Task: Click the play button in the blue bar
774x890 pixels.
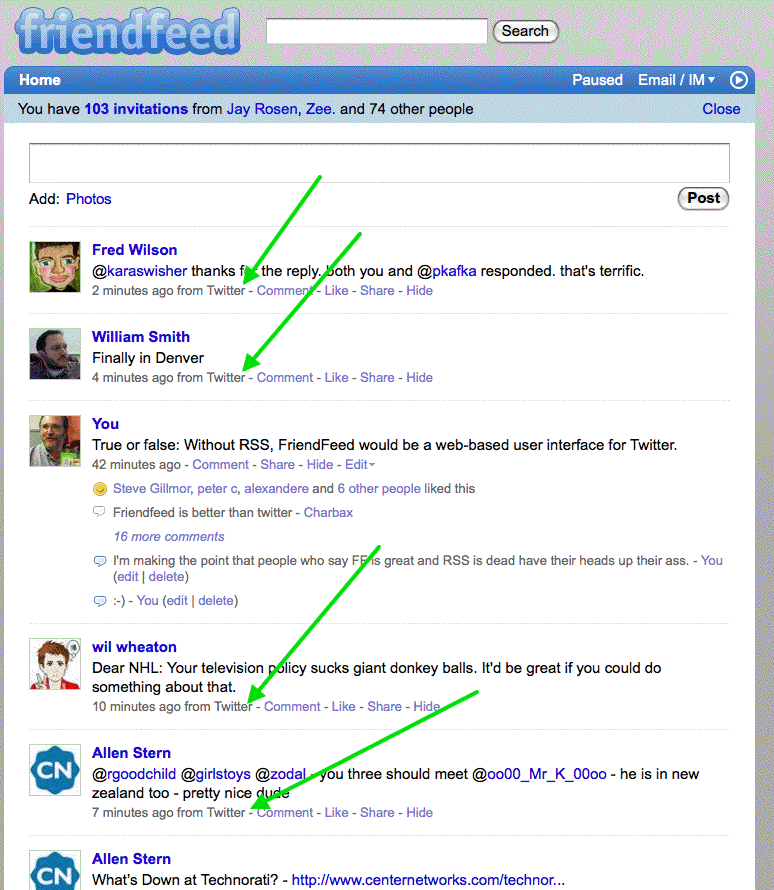Action: [x=739, y=80]
